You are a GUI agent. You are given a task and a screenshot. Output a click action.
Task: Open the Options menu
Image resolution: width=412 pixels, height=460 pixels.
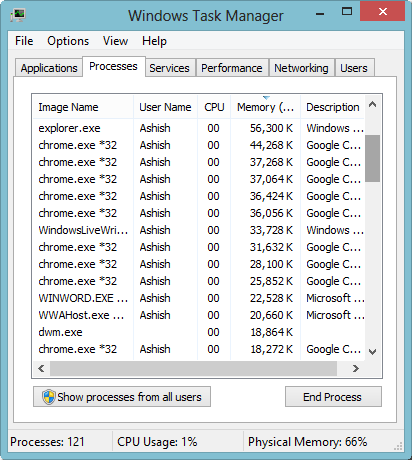[68, 41]
